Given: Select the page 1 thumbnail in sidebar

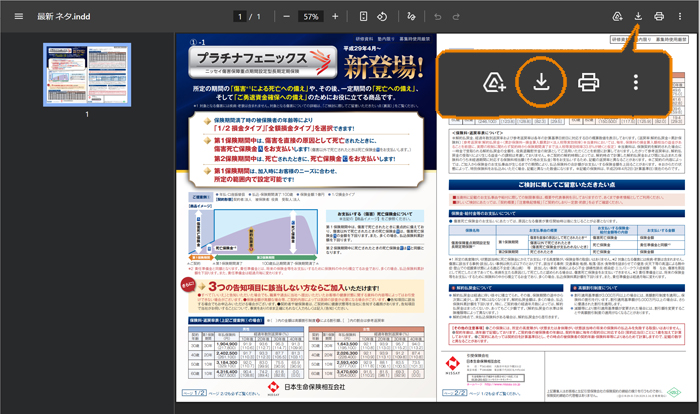Looking at the screenshot, I should point(76,75).
